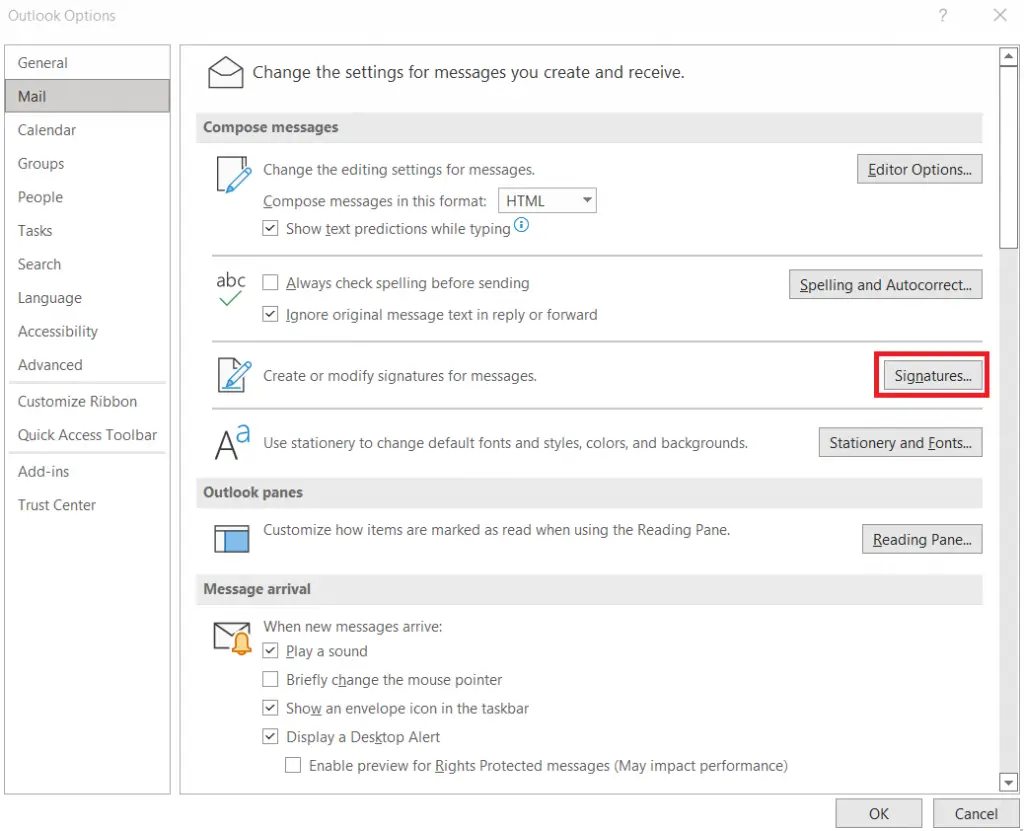Click the stationery fonts 'Aa' icon

pyautogui.click(x=232, y=442)
